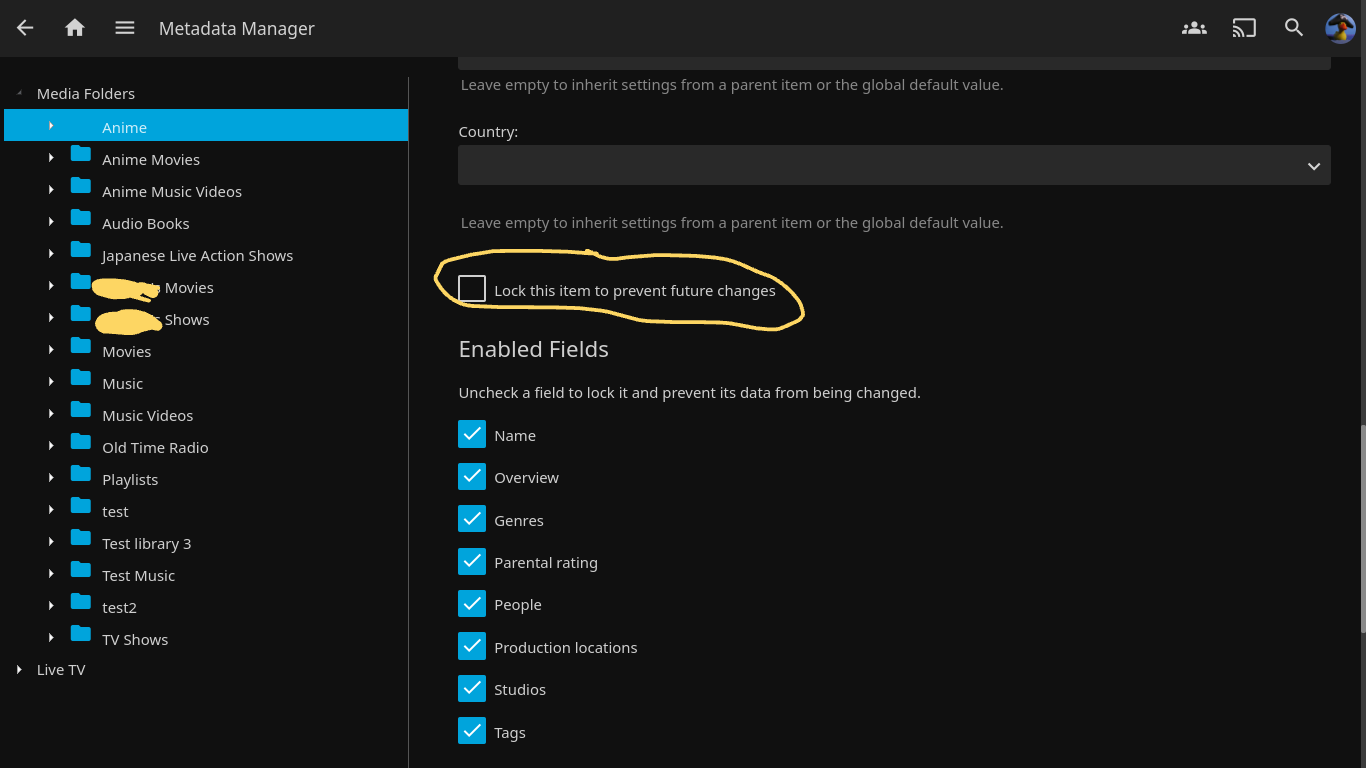The width and height of the screenshot is (1366, 768).
Task: Click the Audio Books folder icon
Action: pos(81,219)
